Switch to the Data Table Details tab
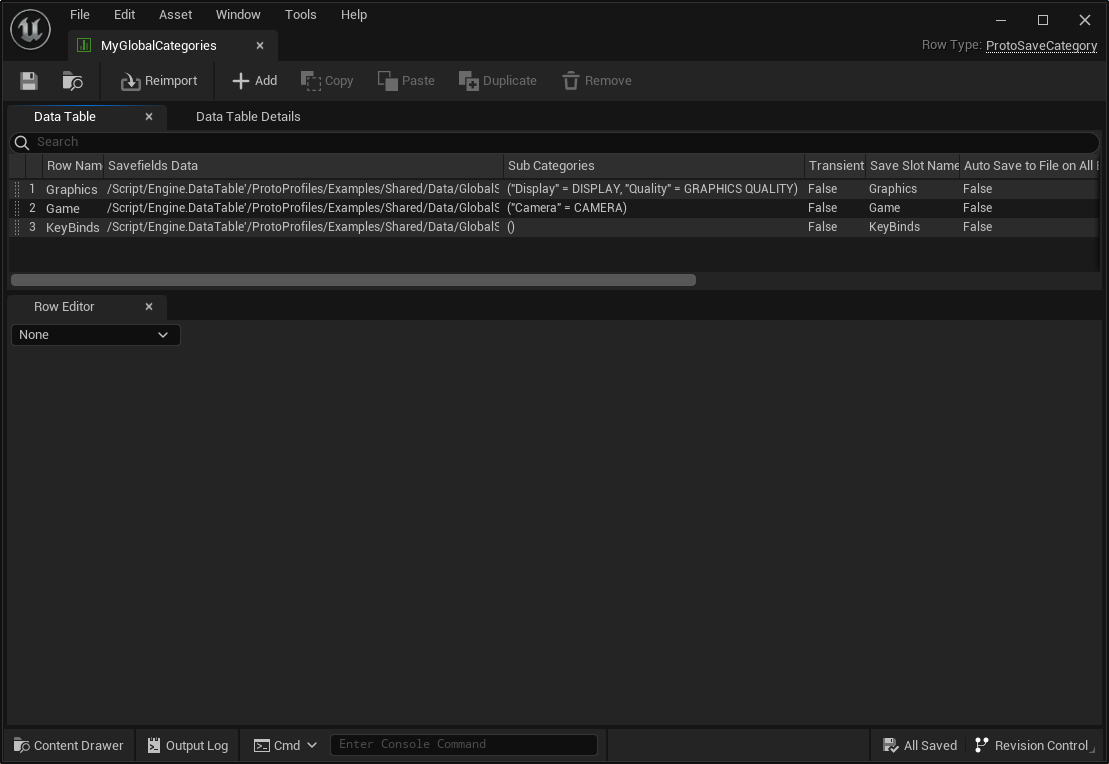1109x764 pixels. (248, 117)
